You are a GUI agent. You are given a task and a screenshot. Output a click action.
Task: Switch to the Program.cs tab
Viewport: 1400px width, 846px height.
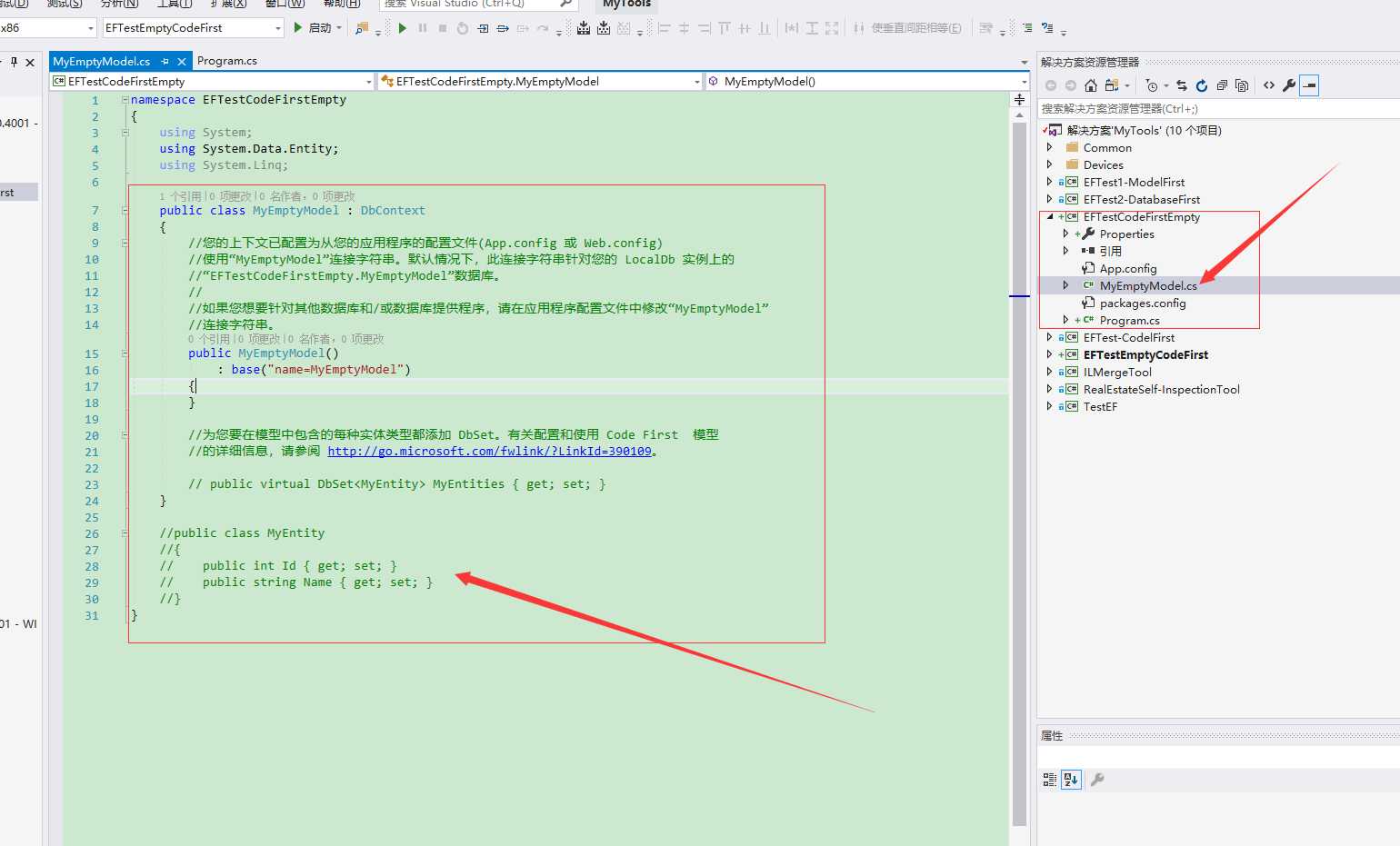pos(227,61)
